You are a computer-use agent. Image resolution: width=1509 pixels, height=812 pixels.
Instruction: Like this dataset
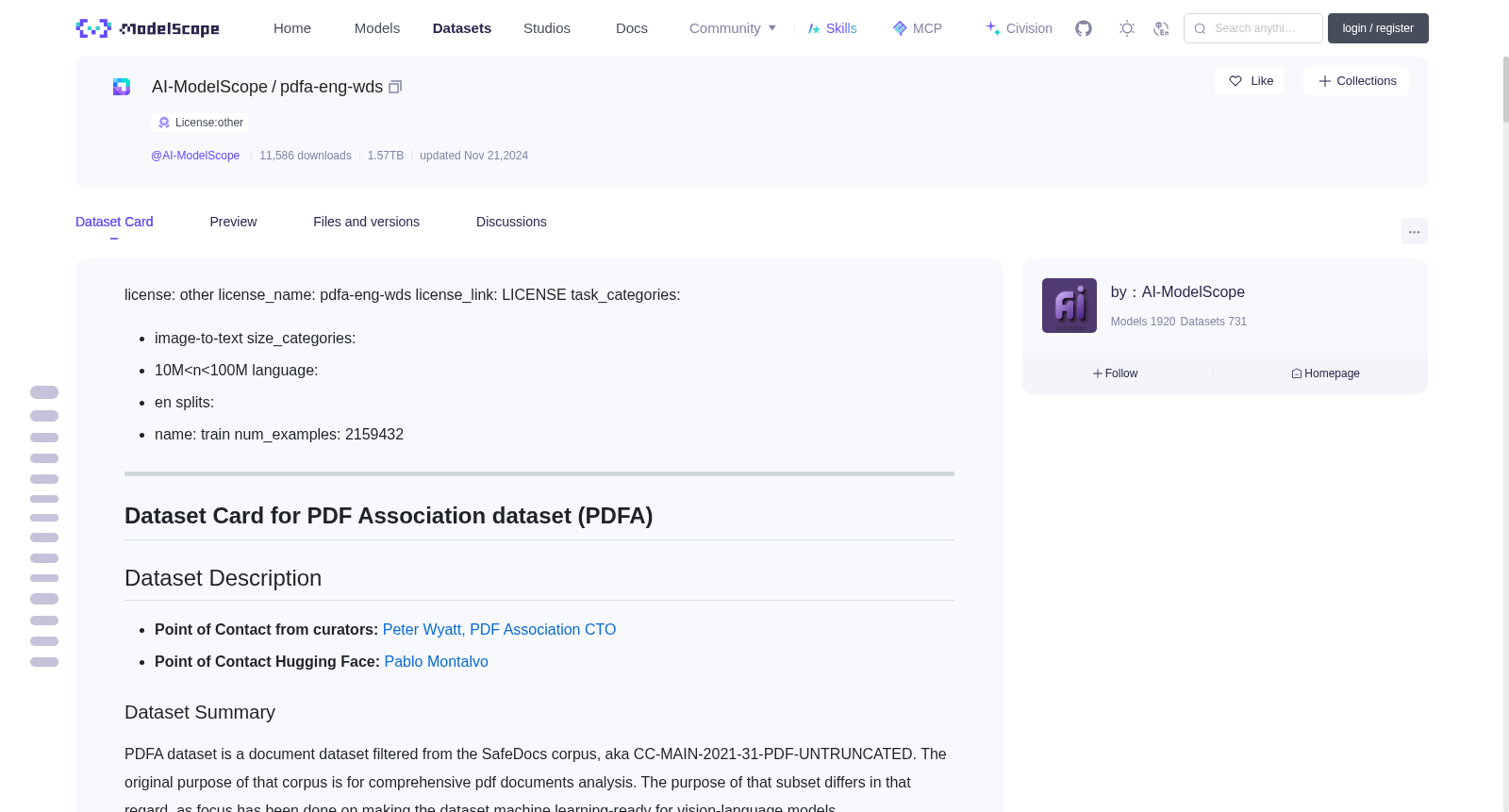click(x=1250, y=81)
